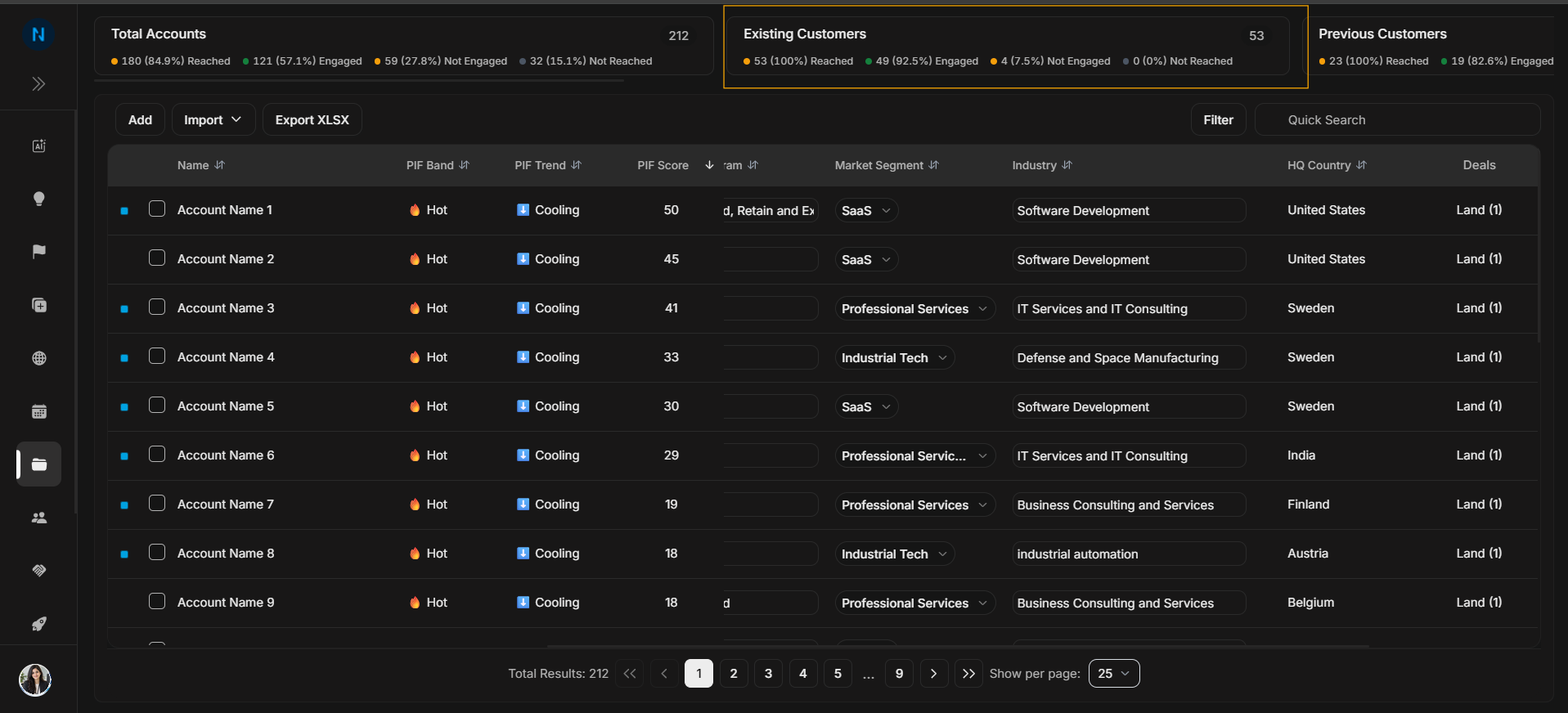Sort by PIF Trend column icon

(x=577, y=165)
